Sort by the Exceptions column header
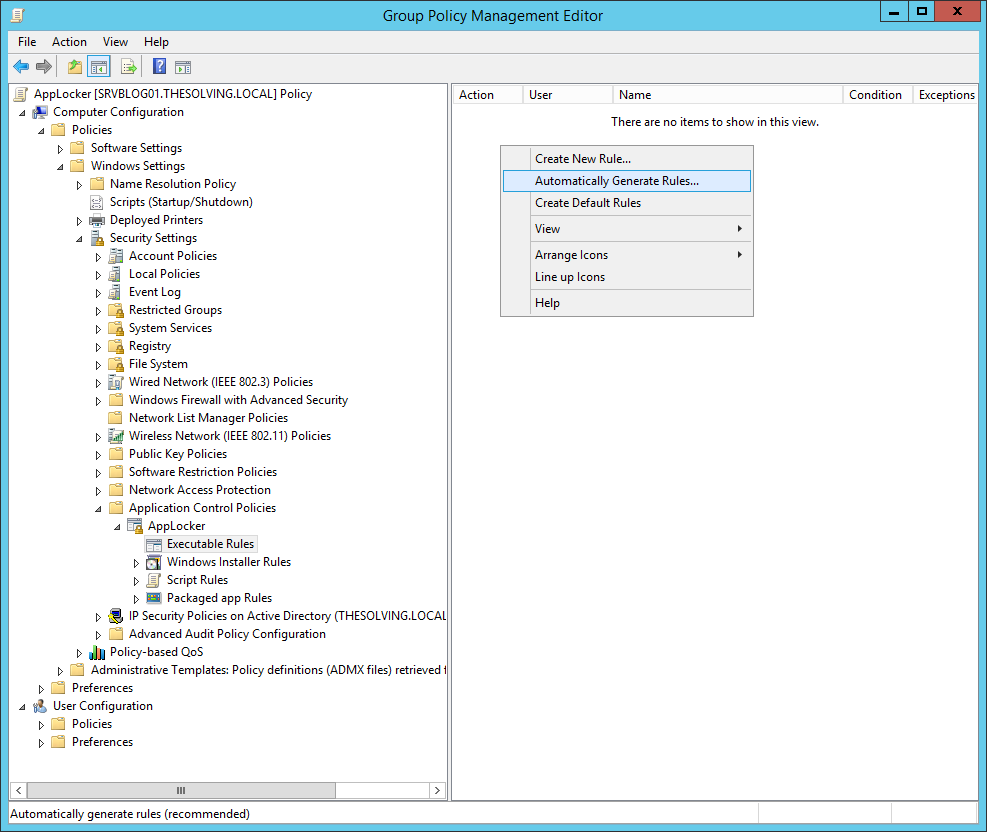987x832 pixels. coord(945,94)
